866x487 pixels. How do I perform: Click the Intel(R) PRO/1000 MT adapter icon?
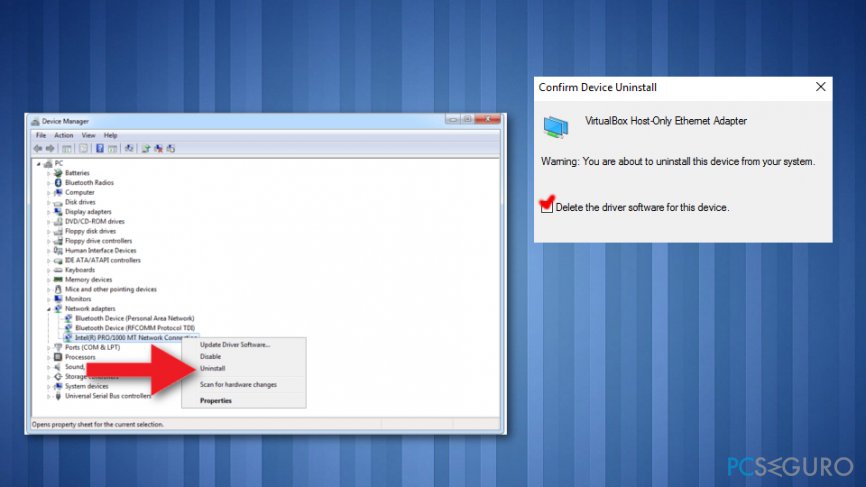tap(68, 338)
